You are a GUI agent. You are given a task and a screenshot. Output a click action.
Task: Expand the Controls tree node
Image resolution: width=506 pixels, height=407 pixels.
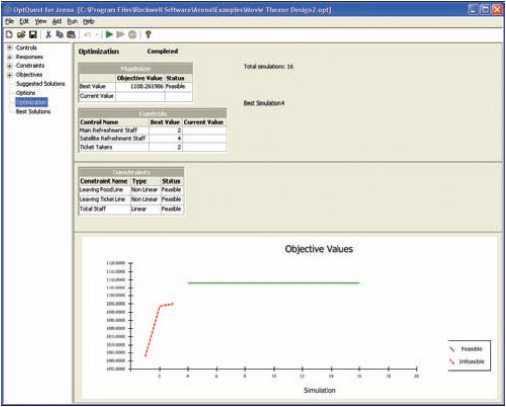tap(10, 48)
